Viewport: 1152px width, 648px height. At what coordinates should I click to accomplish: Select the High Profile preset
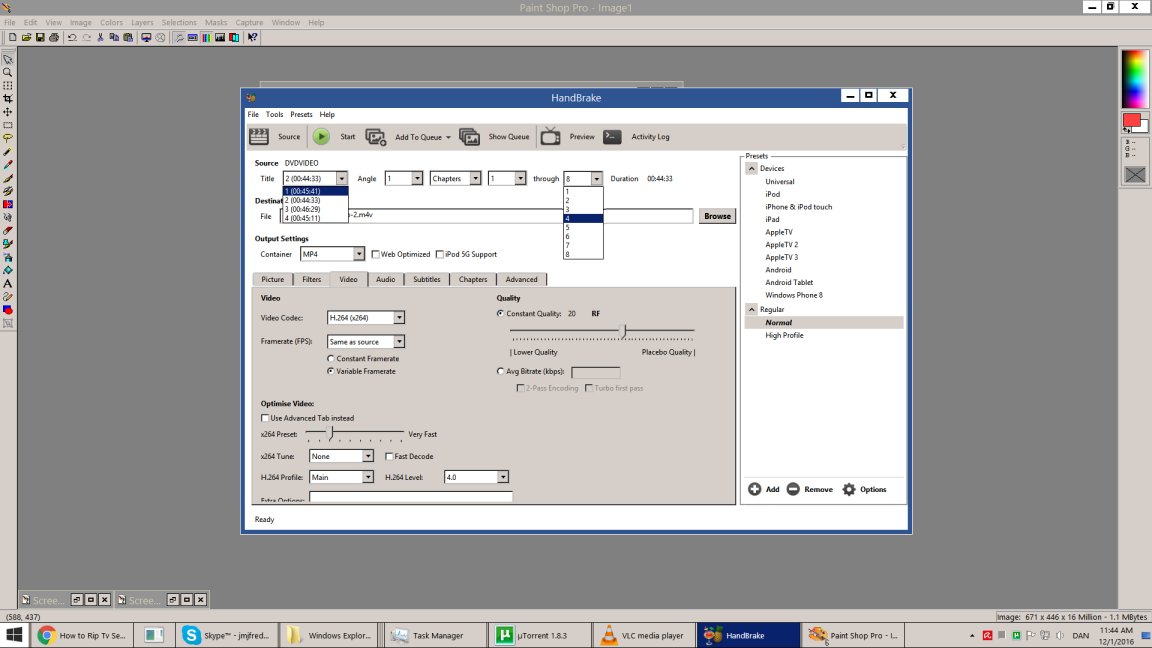784,335
